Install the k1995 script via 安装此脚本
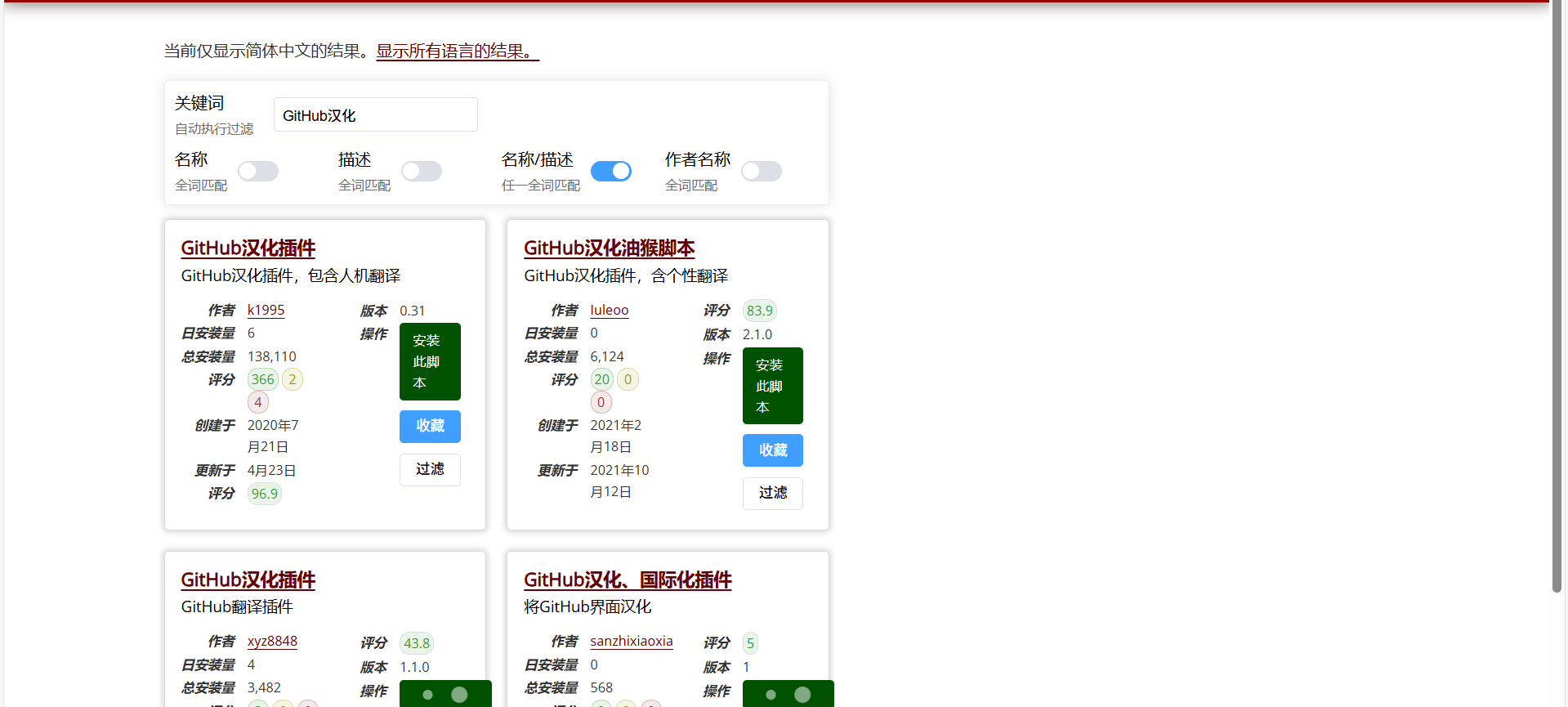The width and height of the screenshot is (1568, 707). [430, 361]
